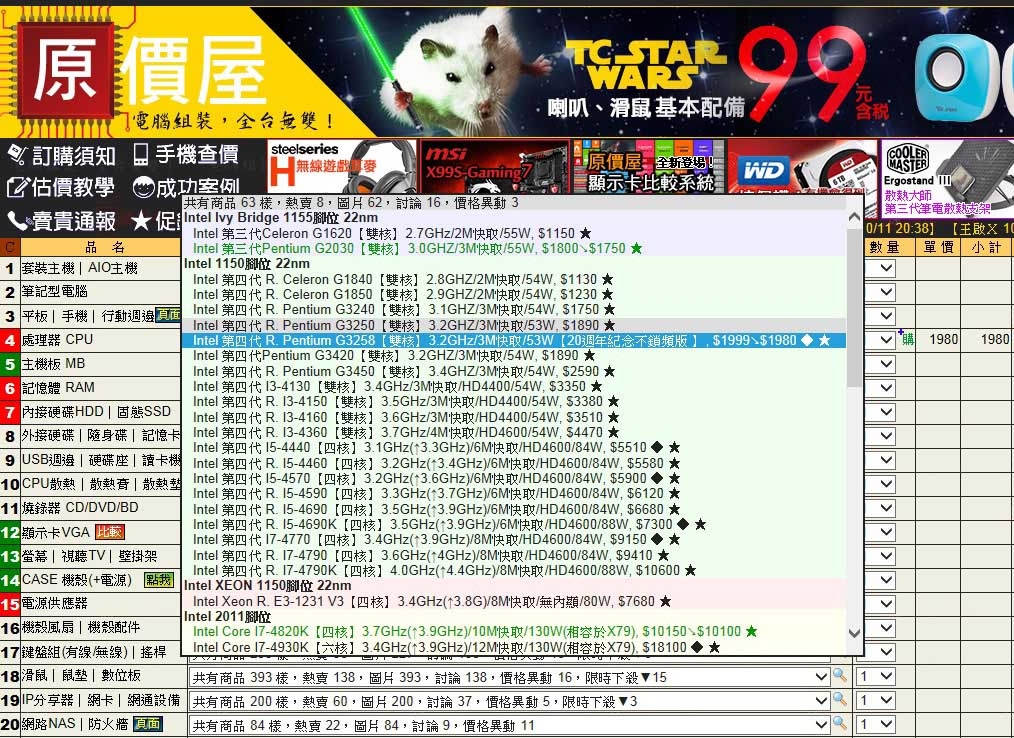1014x738 pixels.
Task: Click the orange 比較 badge next to 顯示卡VGA
Action: coord(109,532)
